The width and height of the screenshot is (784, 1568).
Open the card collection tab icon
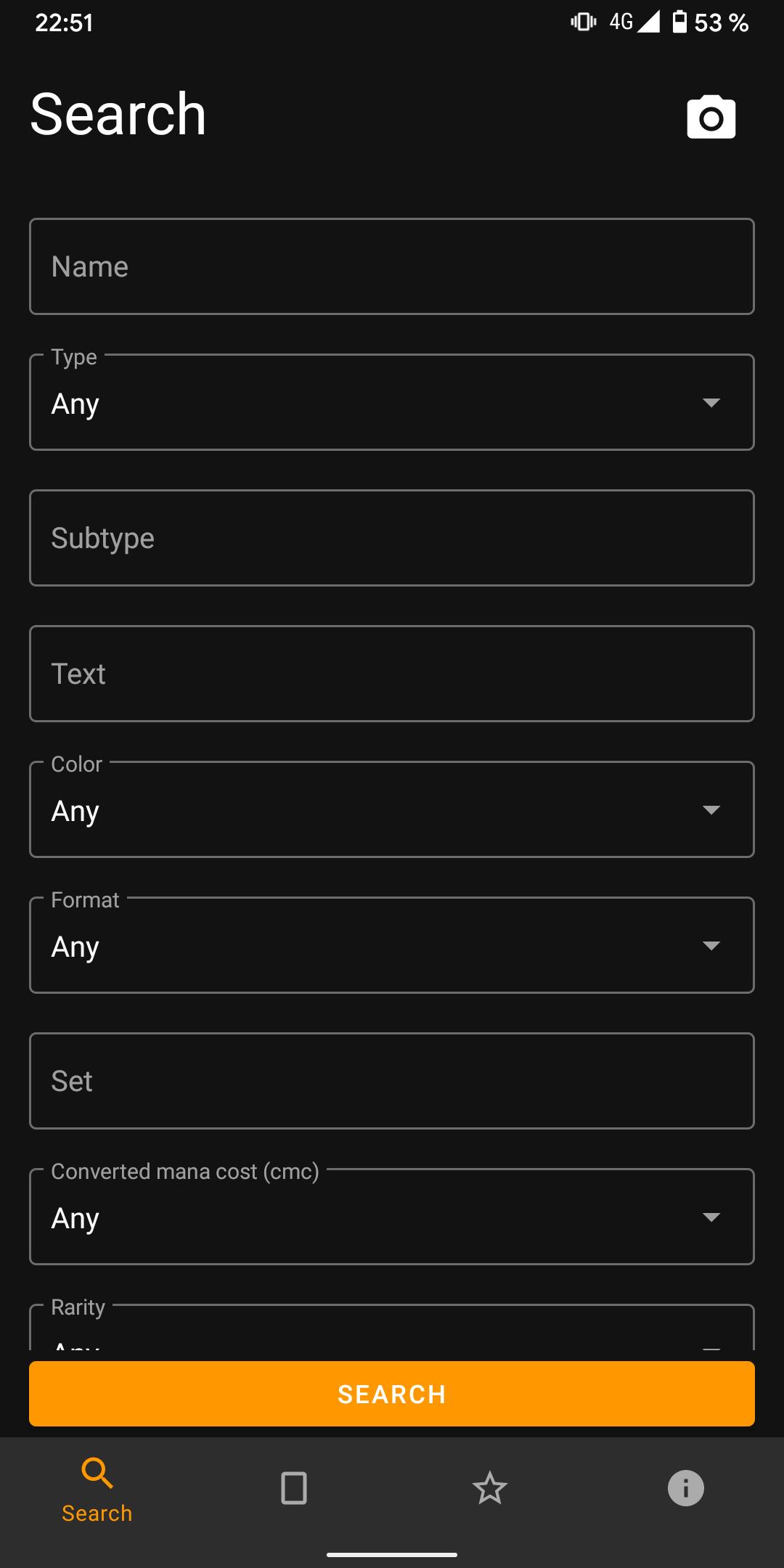(294, 1488)
